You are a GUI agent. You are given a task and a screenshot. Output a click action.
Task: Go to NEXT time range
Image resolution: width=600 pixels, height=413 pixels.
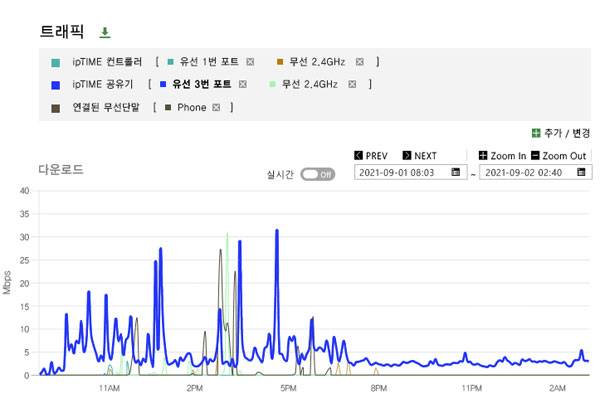pos(420,156)
